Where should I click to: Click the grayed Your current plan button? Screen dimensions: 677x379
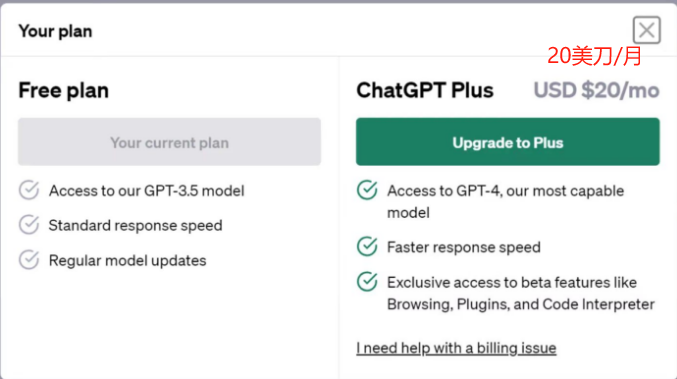(169, 142)
